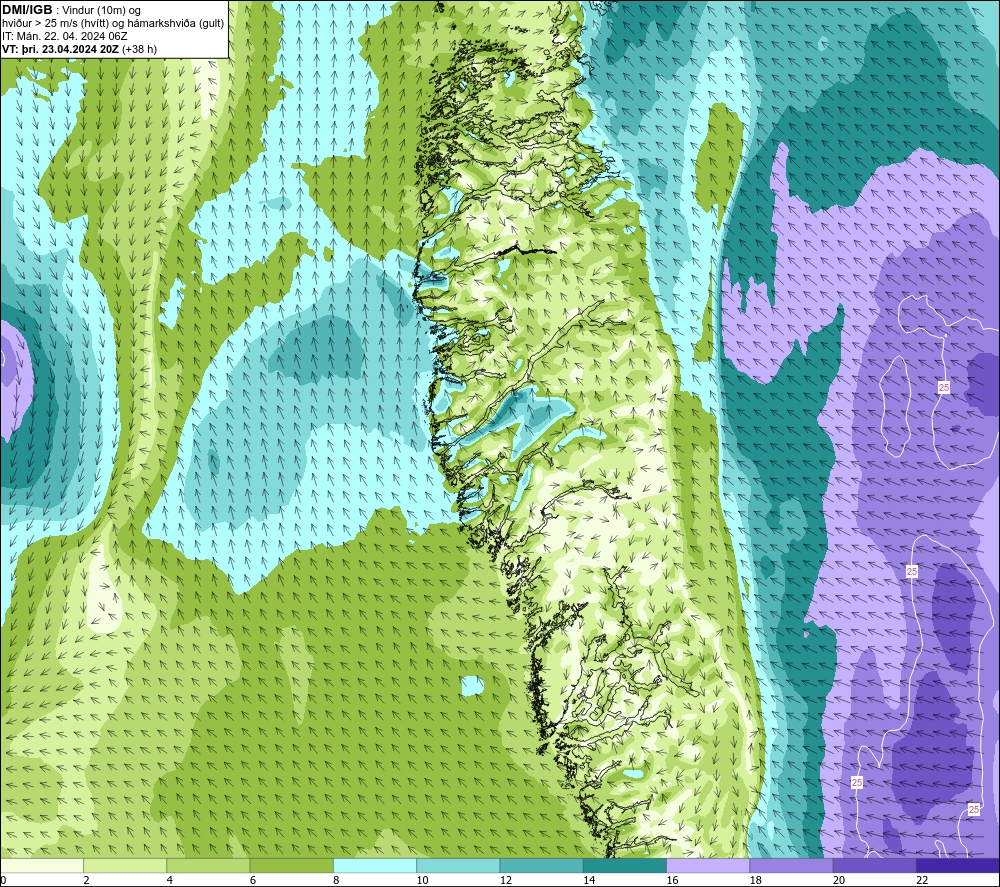Pick the 4–6 m/s green legend swatch
Screen dimensions: 1000x887
click(208, 865)
